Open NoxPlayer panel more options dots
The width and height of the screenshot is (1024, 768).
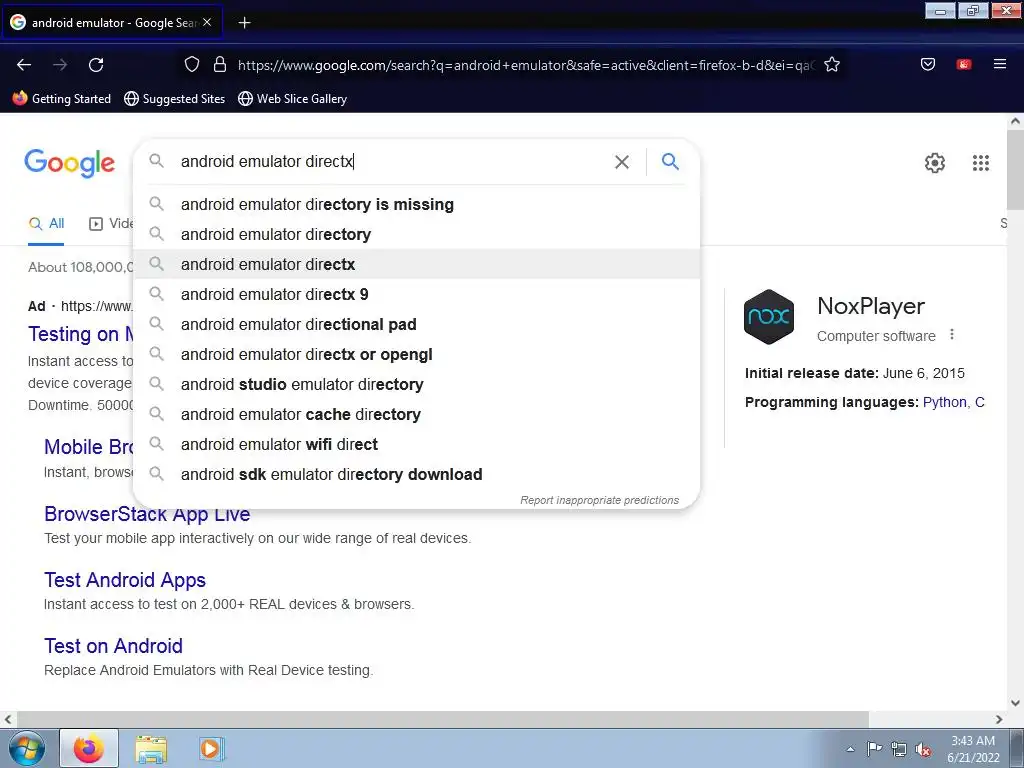[x=952, y=334]
